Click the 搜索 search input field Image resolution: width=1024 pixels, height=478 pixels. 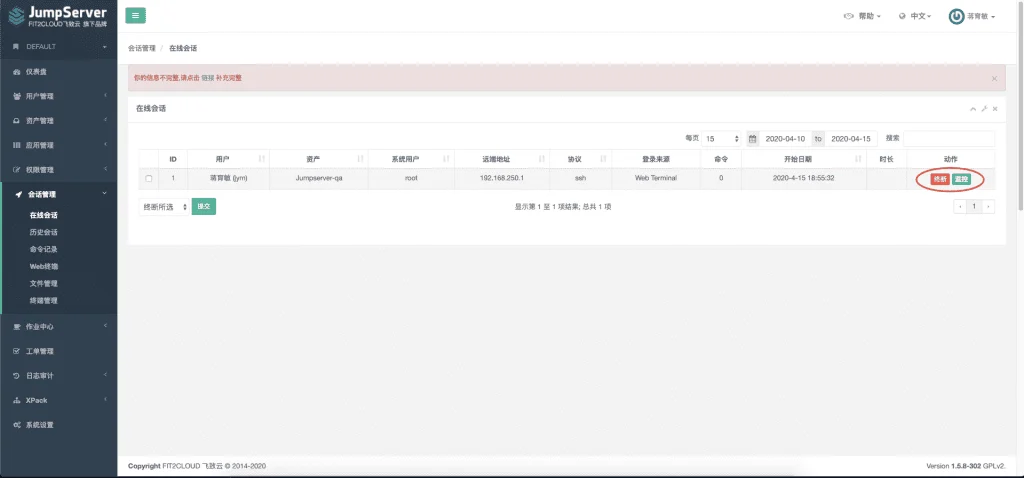pyautogui.click(x=949, y=138)
